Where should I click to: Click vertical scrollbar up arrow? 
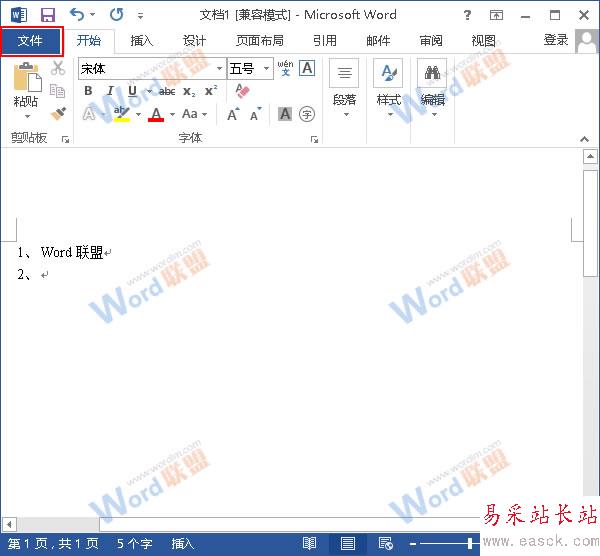click(590, 157)
